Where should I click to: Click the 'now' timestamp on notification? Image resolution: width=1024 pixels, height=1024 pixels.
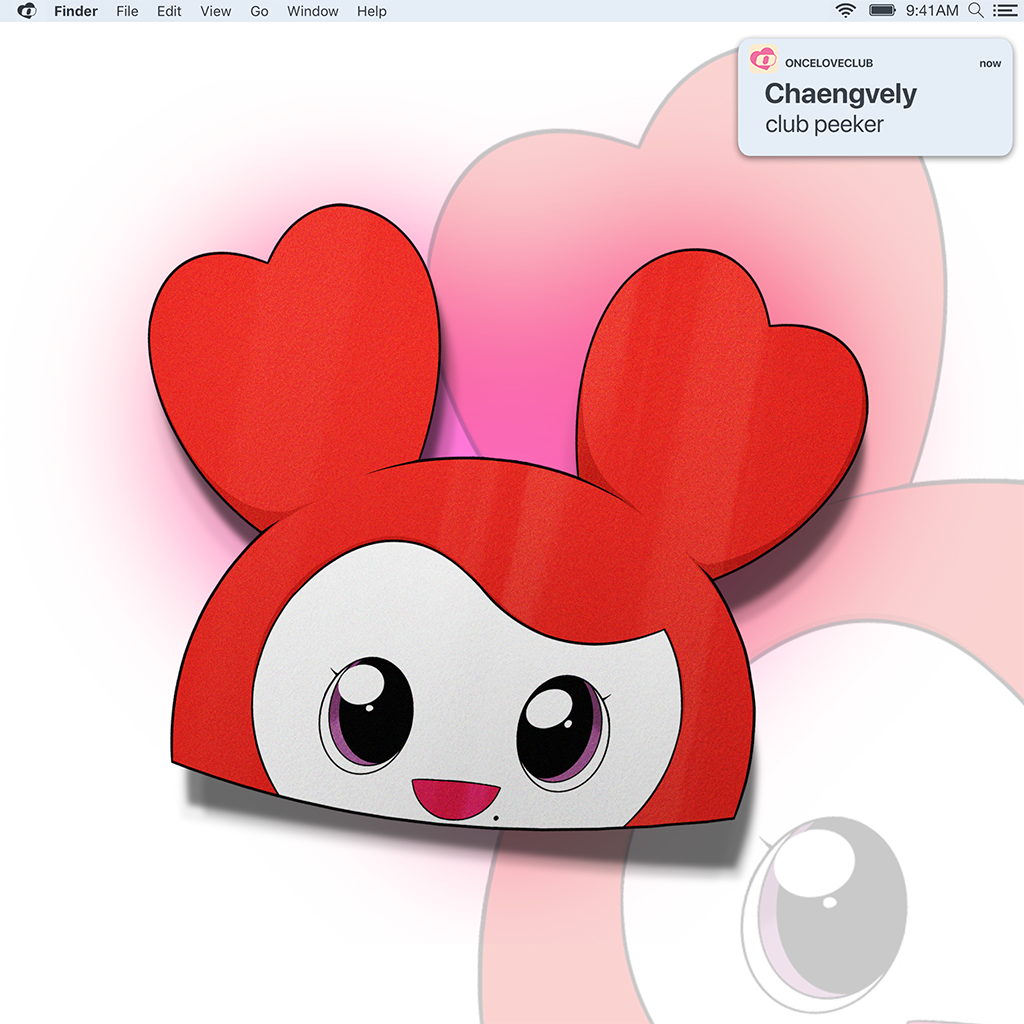pyautogui.click(x=989, y=63)
